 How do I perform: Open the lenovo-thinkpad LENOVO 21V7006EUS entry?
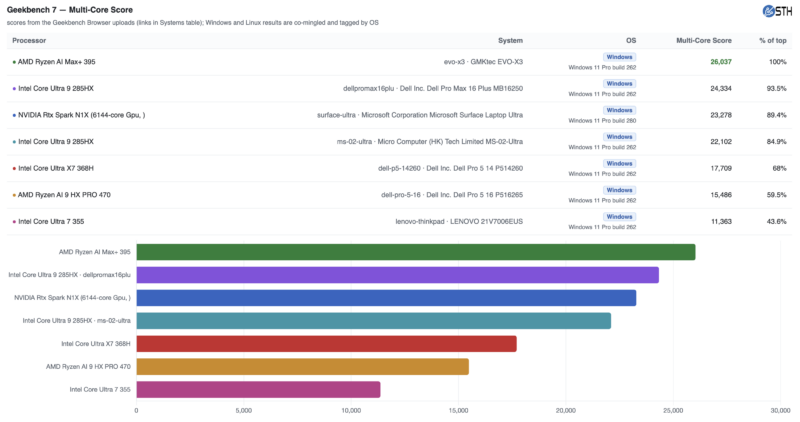click(459, 221)
